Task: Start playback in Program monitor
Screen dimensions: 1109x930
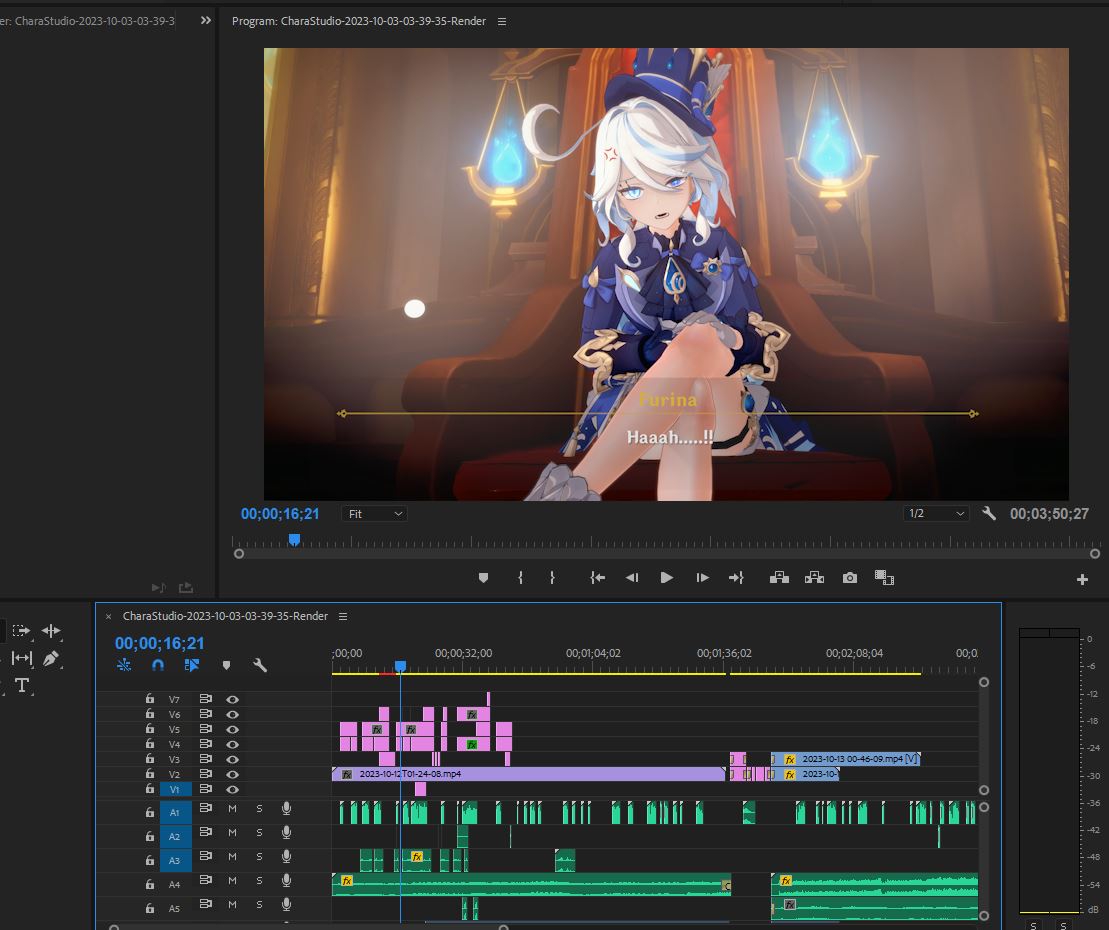Action: click(x=666, y=578)
